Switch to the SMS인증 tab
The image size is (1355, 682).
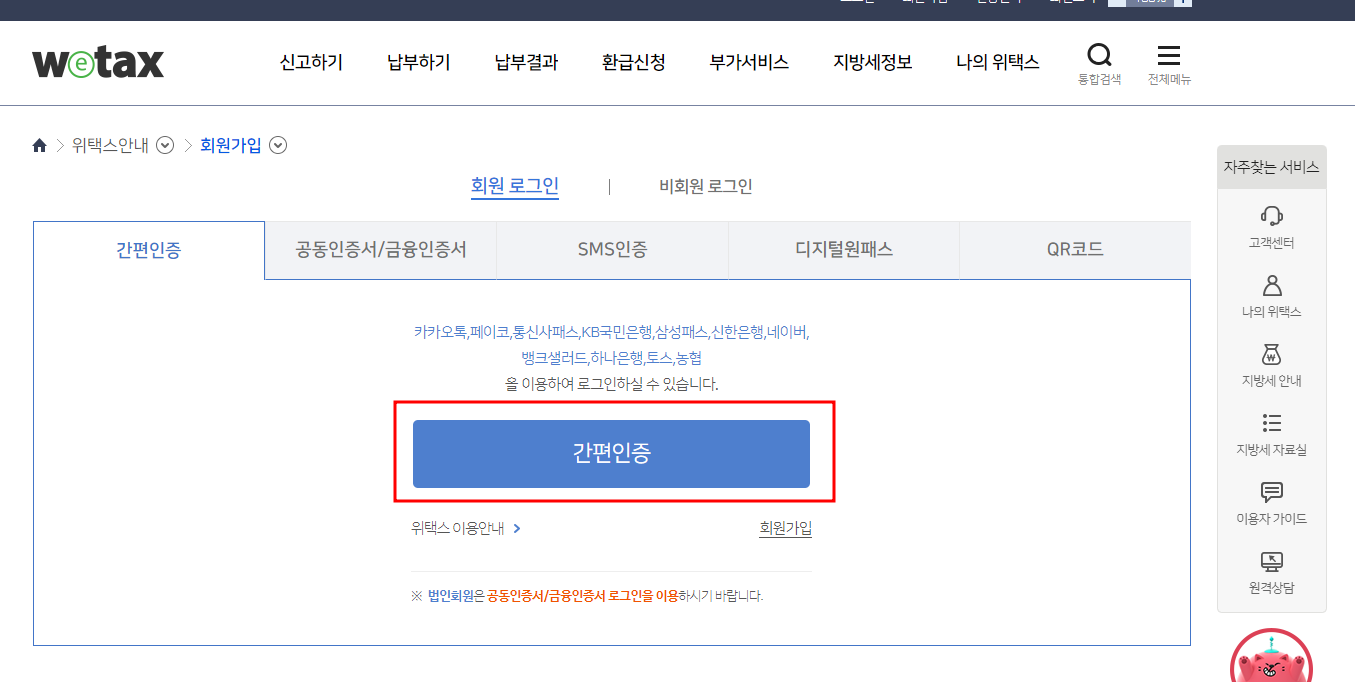[612, 249]
